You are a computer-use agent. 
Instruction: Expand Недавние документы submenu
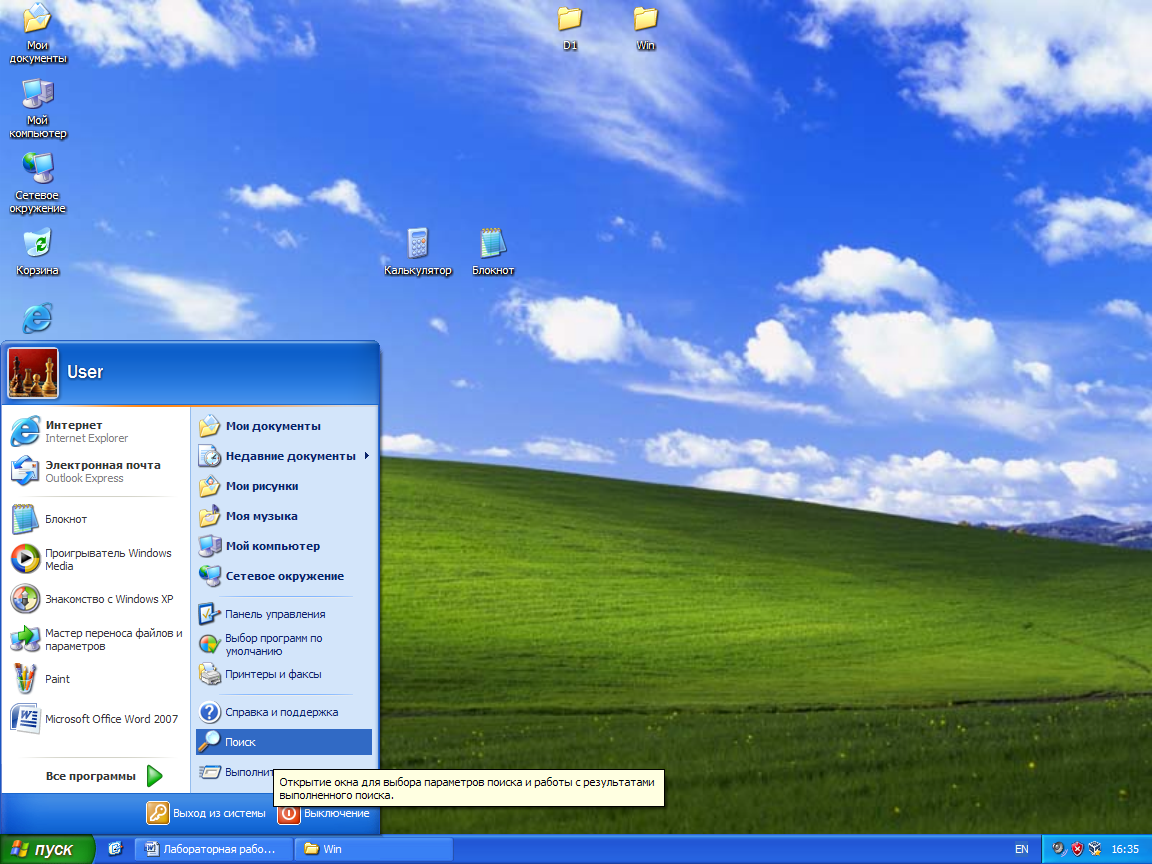tap(284, 456)
